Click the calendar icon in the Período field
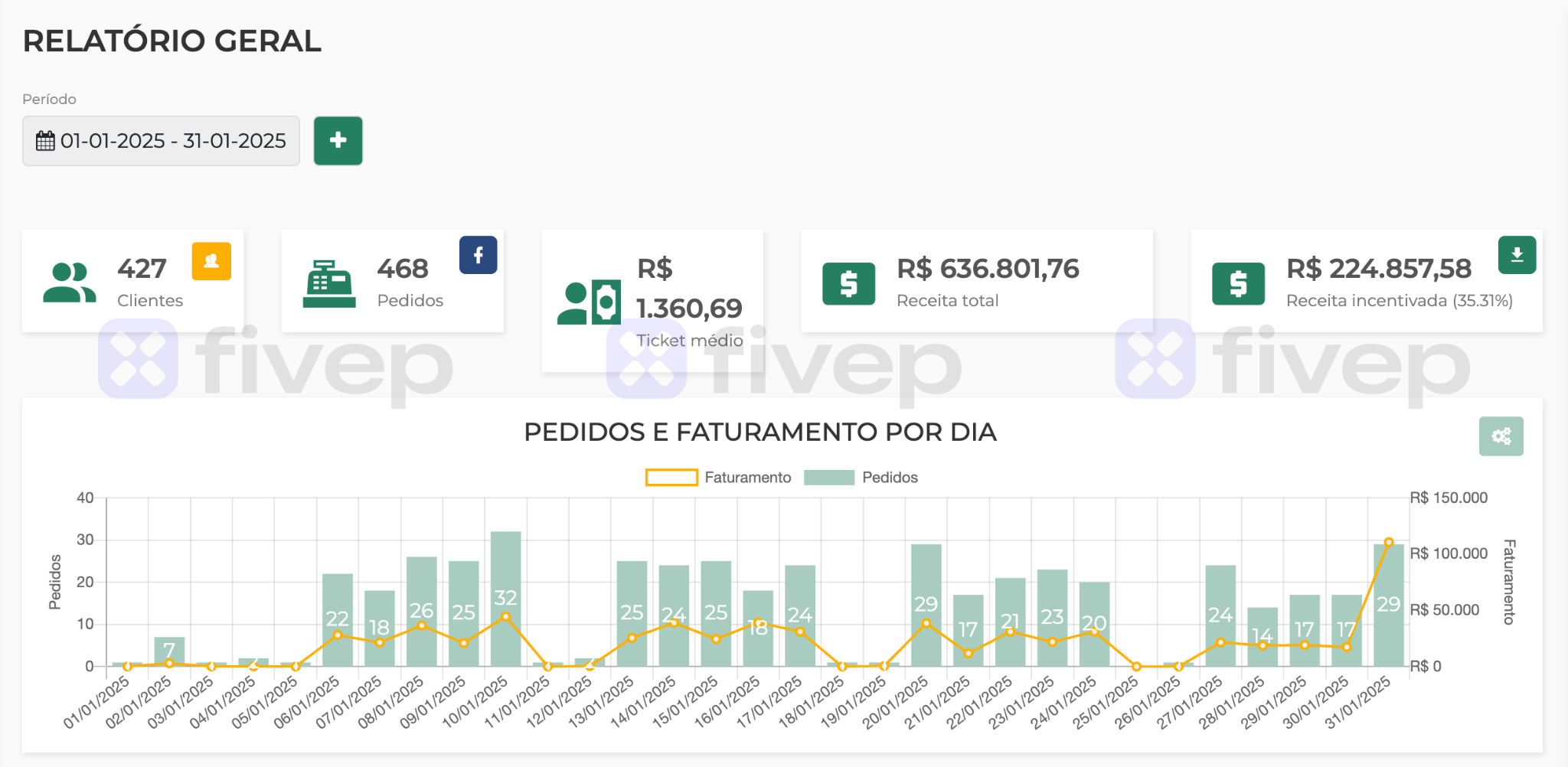 point(45,141)
